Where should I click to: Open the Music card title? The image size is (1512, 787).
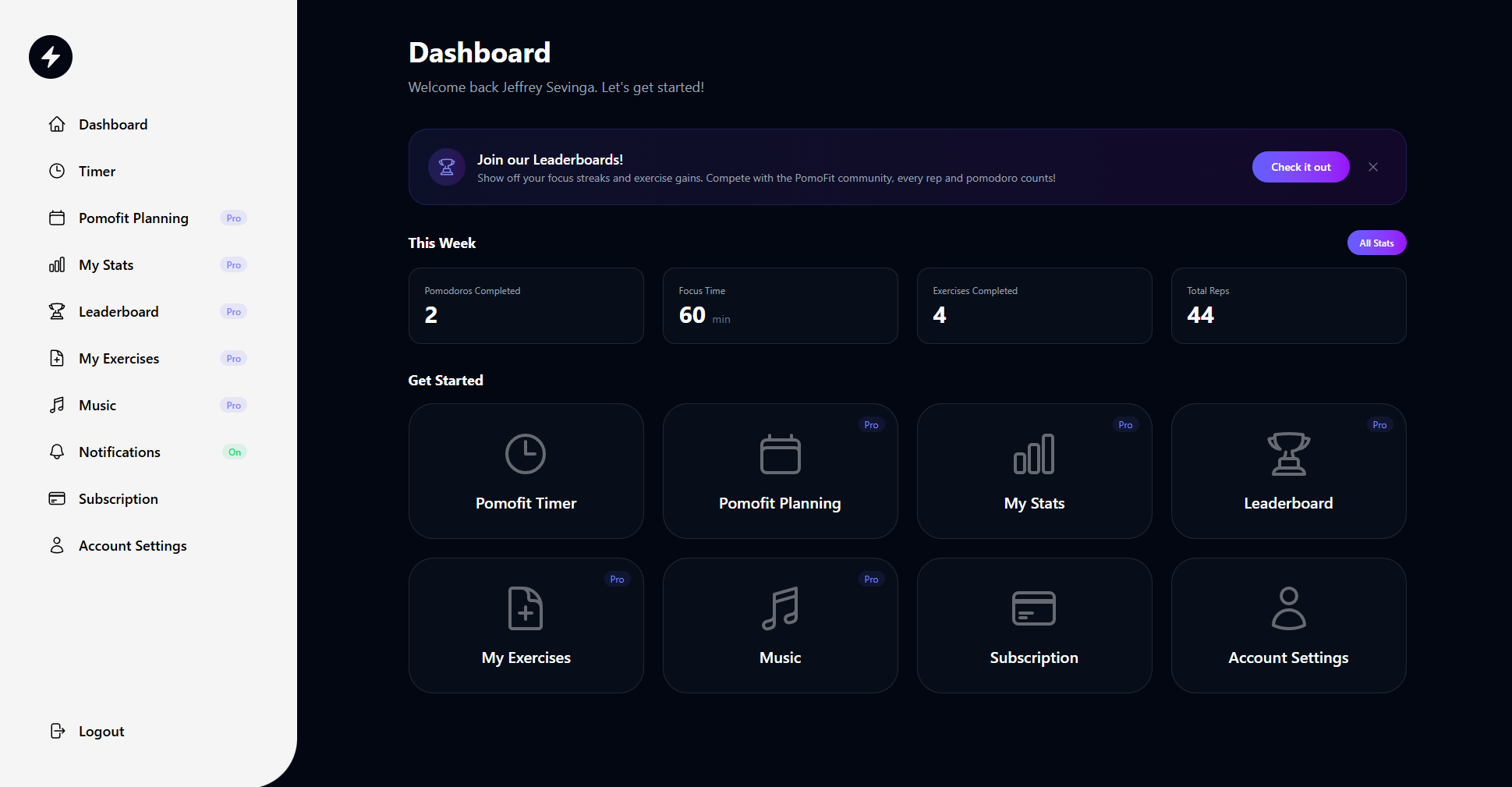point(780,658)
